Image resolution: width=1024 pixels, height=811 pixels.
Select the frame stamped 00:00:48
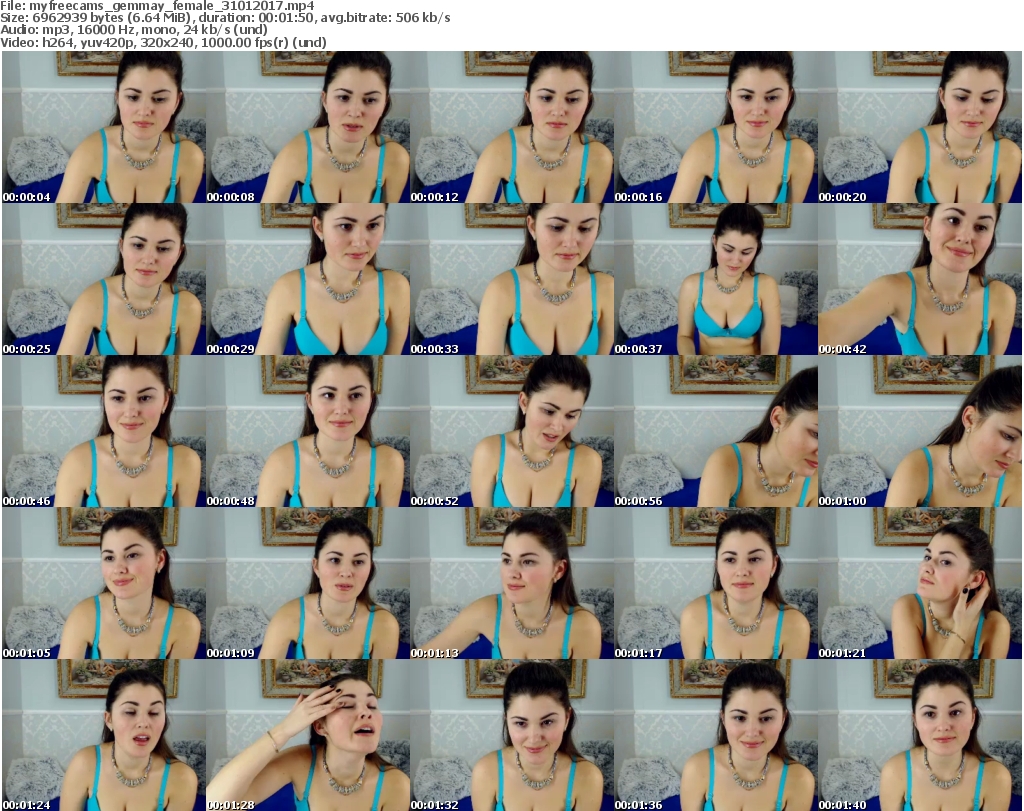pyautogui.click(x=308, y=432)
